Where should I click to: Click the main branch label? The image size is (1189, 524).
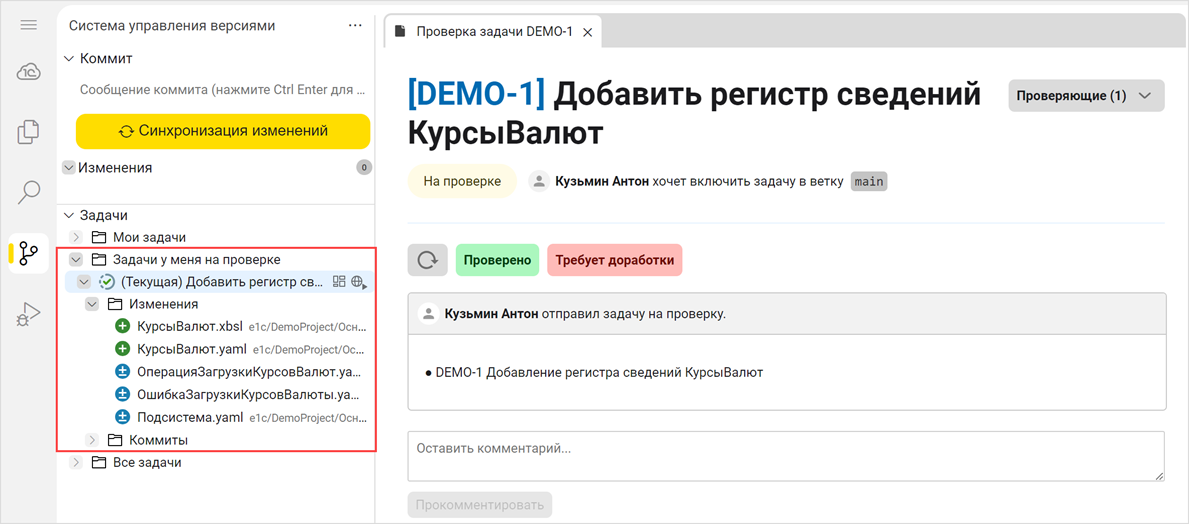pos(869,182)
